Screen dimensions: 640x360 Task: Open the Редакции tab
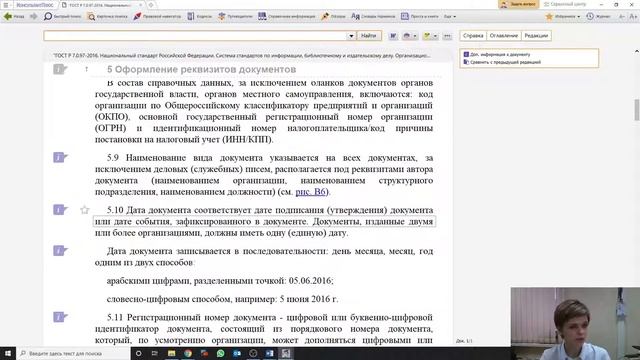536,36
